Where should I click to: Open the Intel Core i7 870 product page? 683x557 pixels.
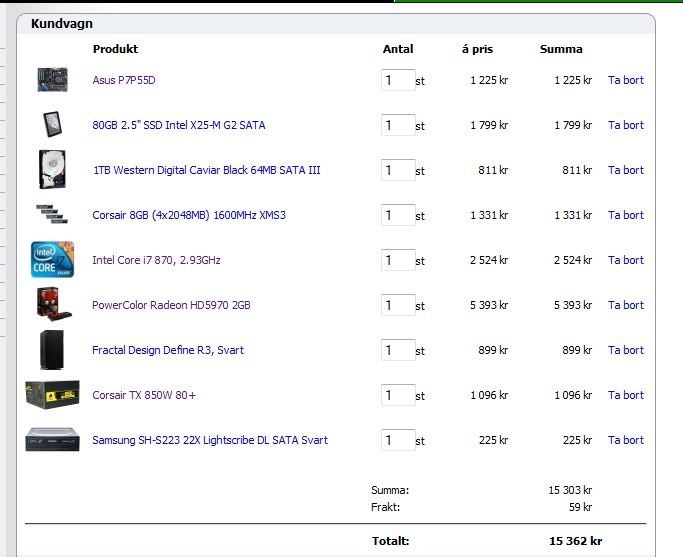pos(156,260)
